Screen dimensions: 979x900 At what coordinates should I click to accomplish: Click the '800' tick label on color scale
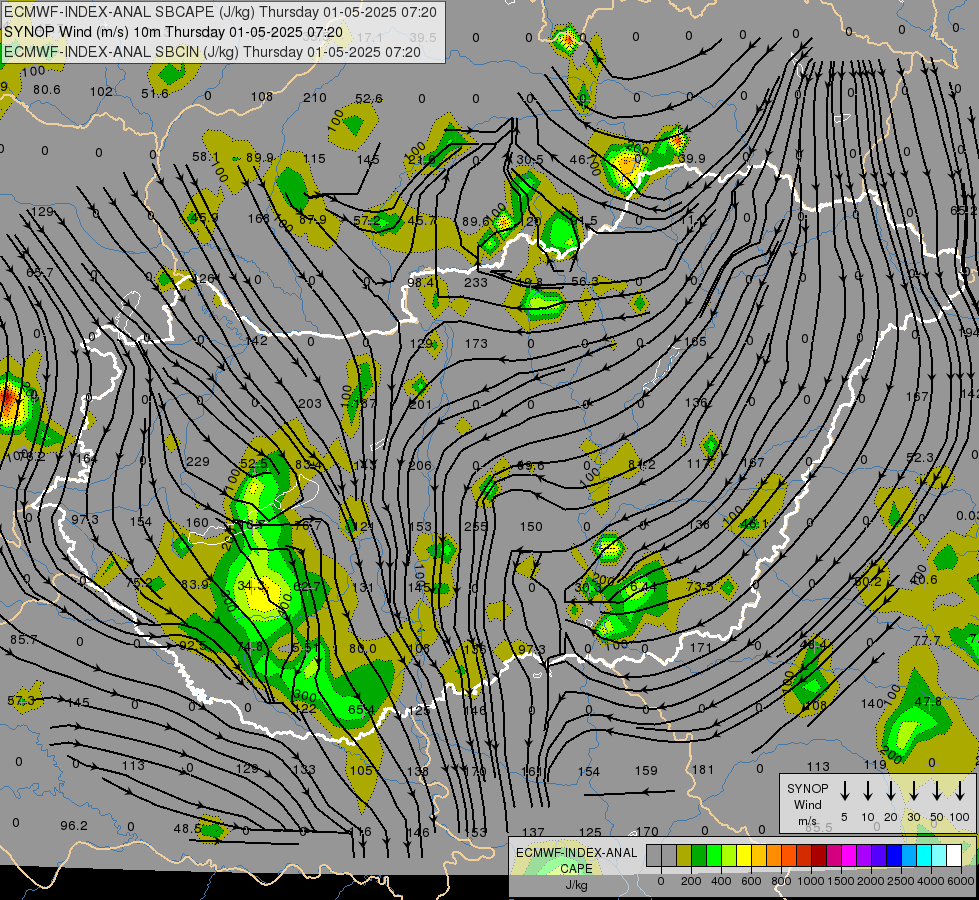click(x=781, y=881)
